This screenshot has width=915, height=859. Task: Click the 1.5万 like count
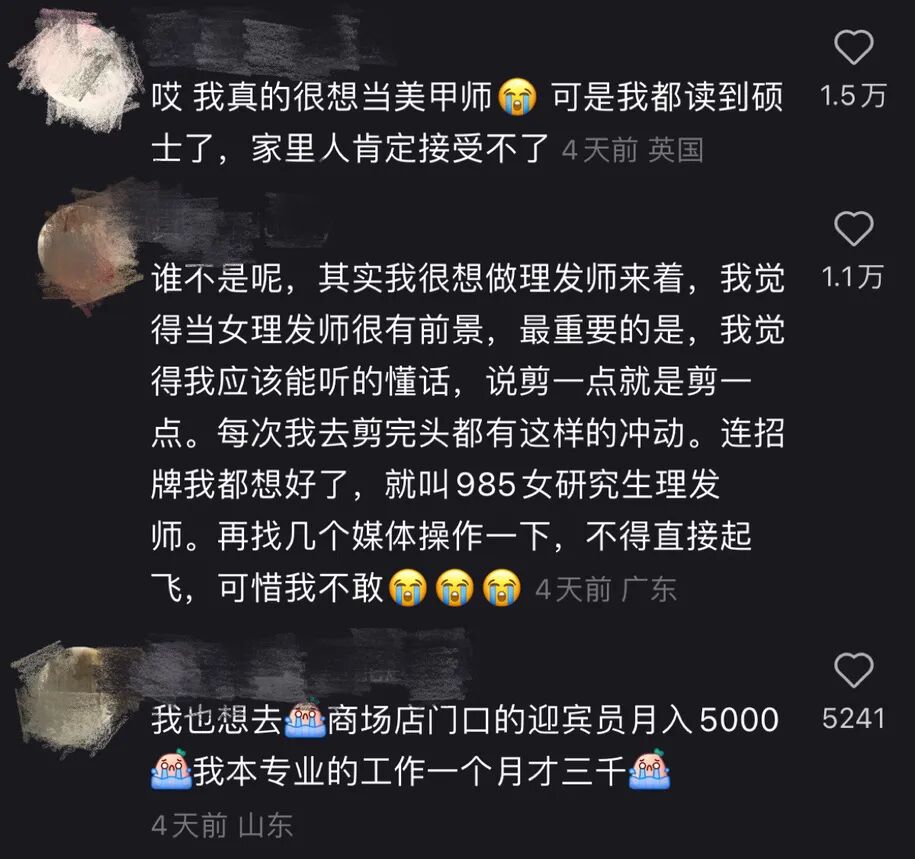click(x=853, y=96)
